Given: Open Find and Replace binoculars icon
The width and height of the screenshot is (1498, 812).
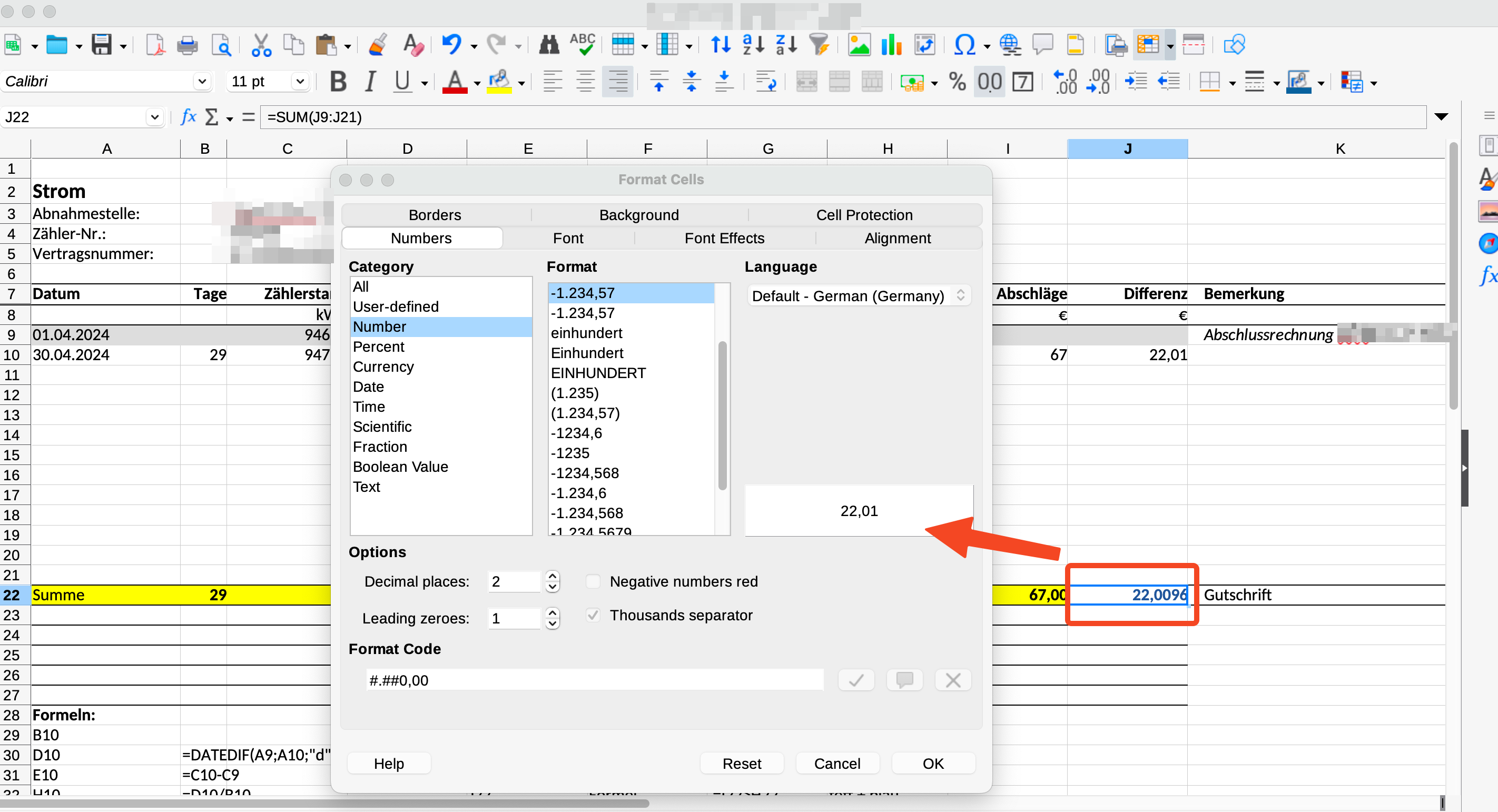Looking at the screenshot, I should point(548,45).
